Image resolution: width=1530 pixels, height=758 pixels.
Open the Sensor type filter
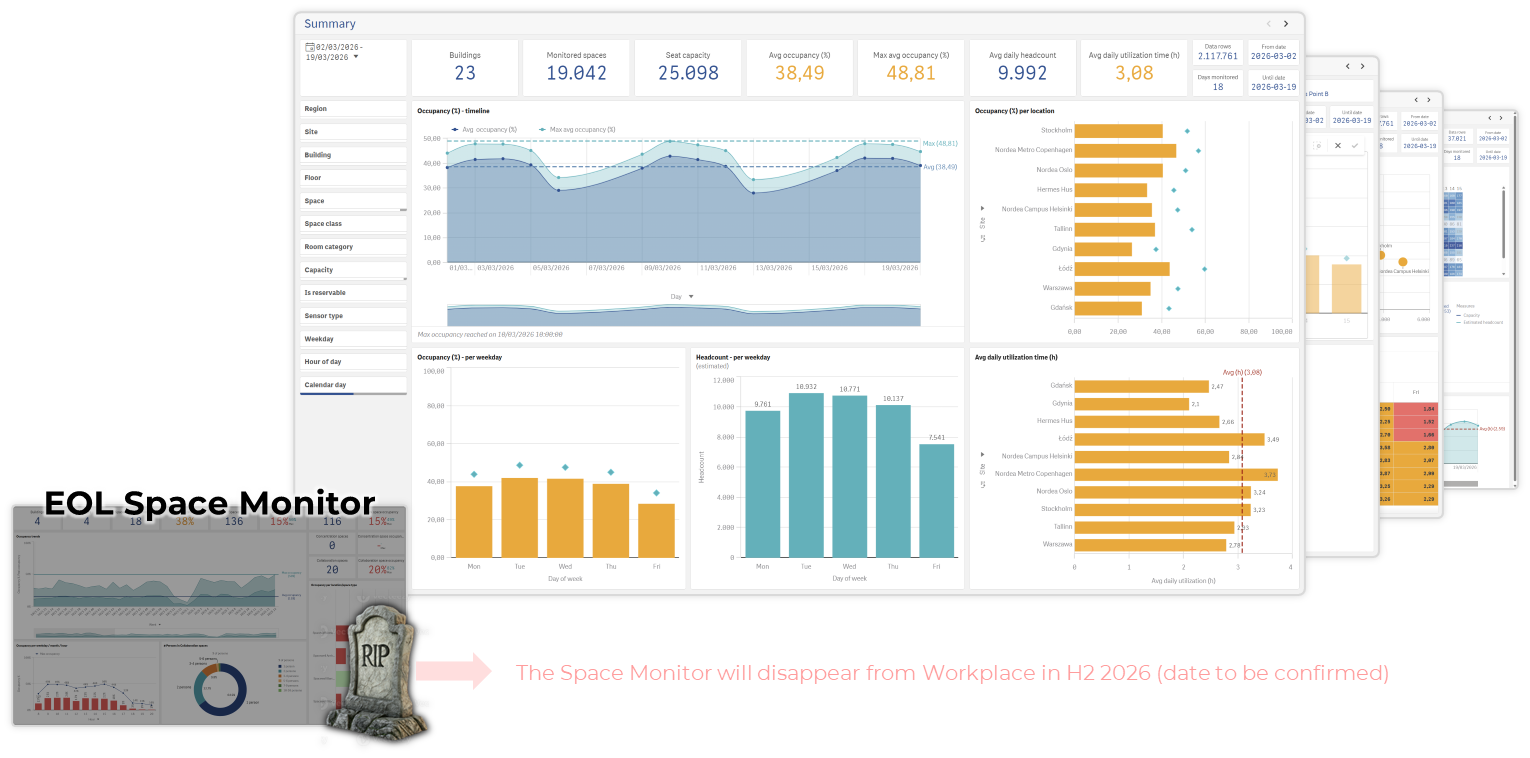point(353,316)
